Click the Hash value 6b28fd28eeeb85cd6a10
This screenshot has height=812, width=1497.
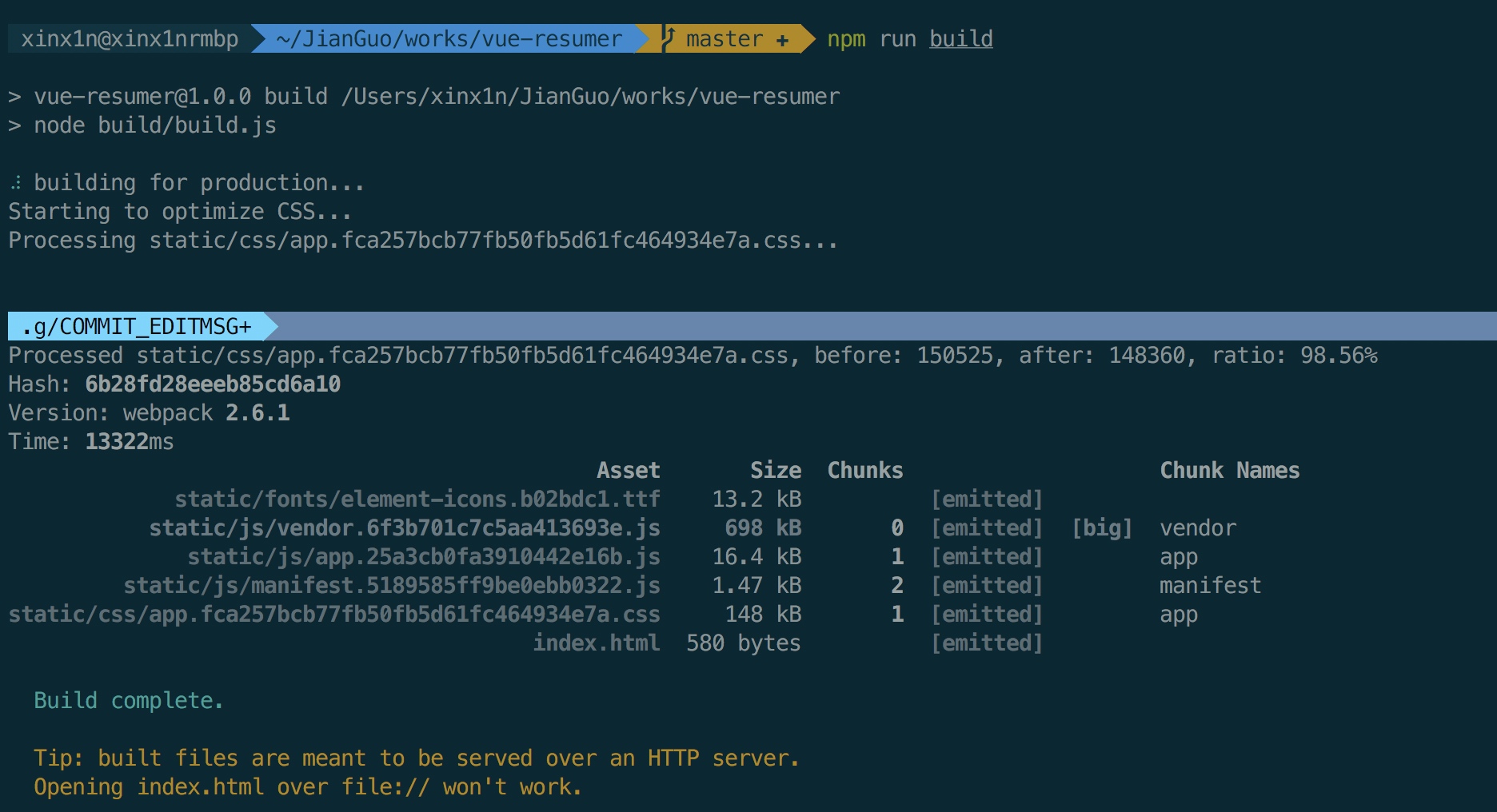coord(213,384)
